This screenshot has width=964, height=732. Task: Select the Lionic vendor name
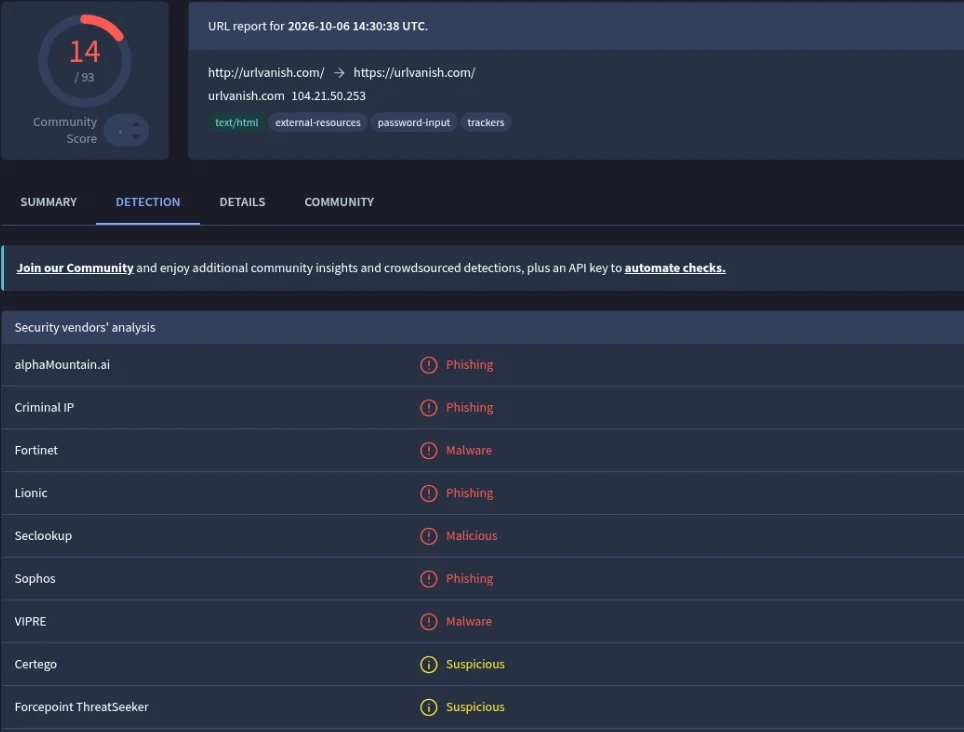point(31,493)
